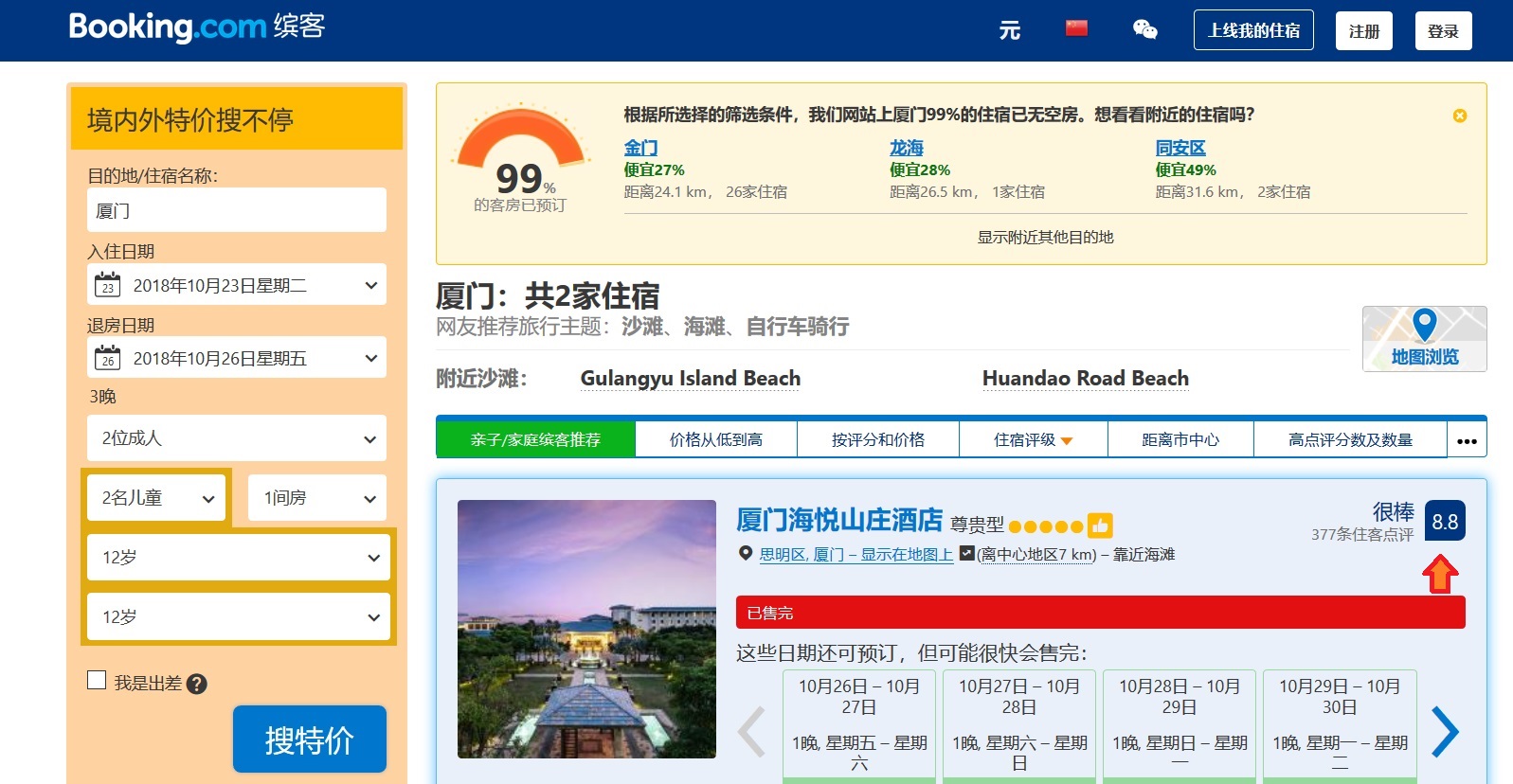Click the 注册 register button
Viewport: 1513px width, 784px height.
(x=1364, y=31)
